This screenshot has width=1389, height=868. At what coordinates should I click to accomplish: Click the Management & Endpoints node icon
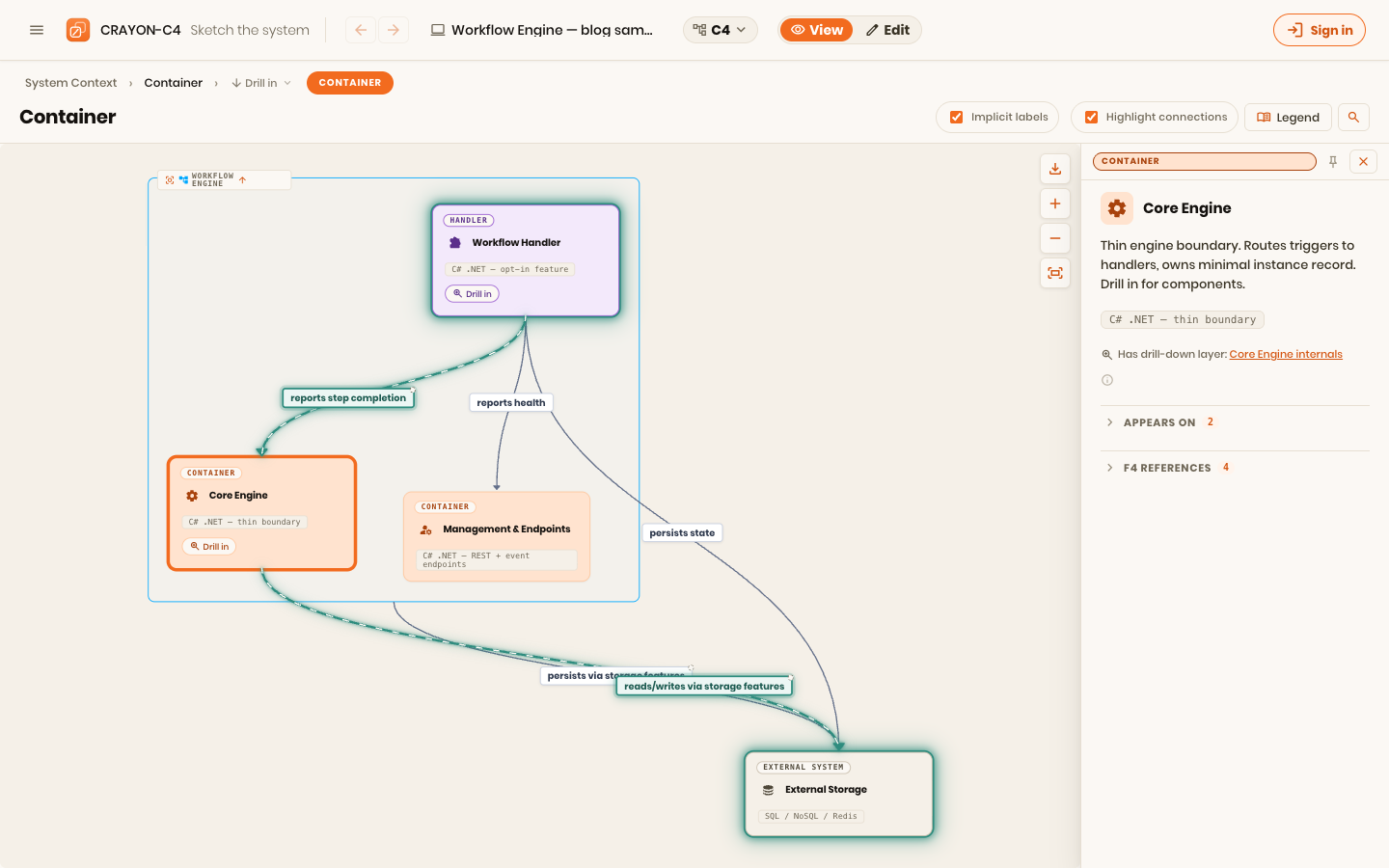click(x=426, y=529)
